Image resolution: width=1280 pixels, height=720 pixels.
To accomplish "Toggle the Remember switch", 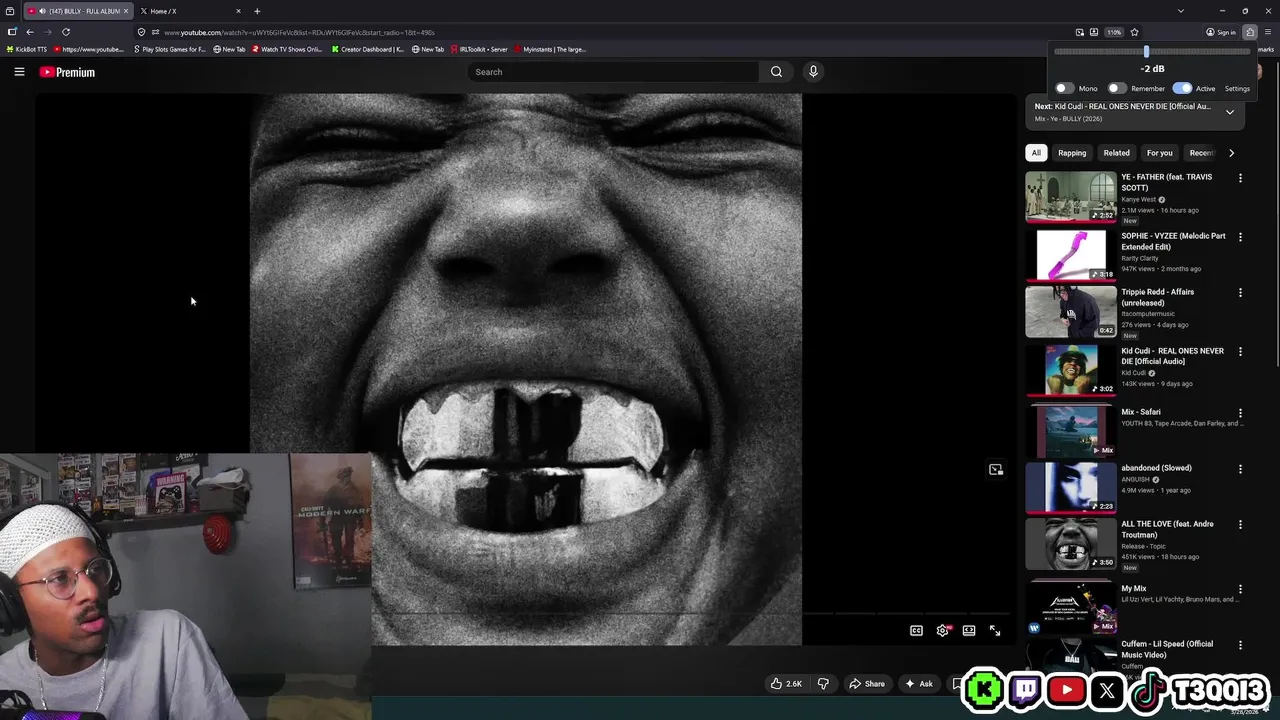I will click(1117, 88).
